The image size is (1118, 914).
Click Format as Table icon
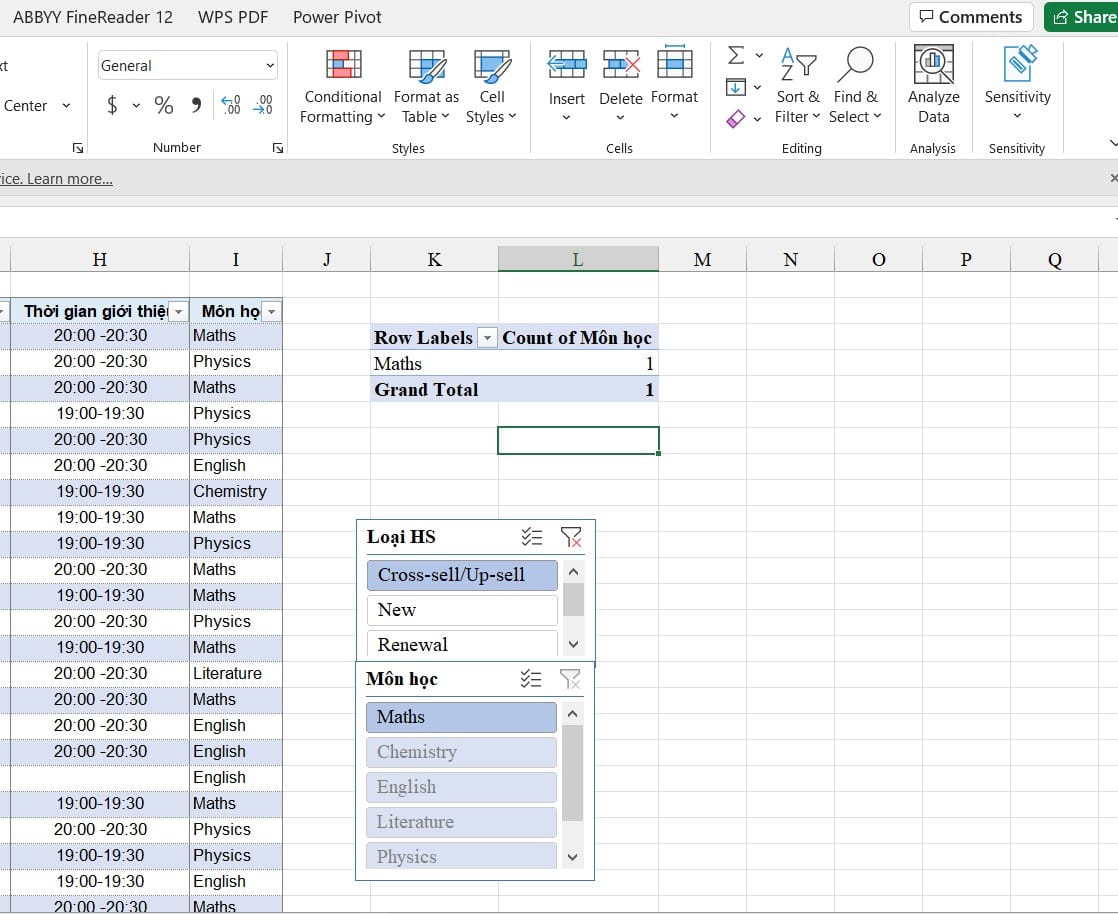(x=426, y=66)
